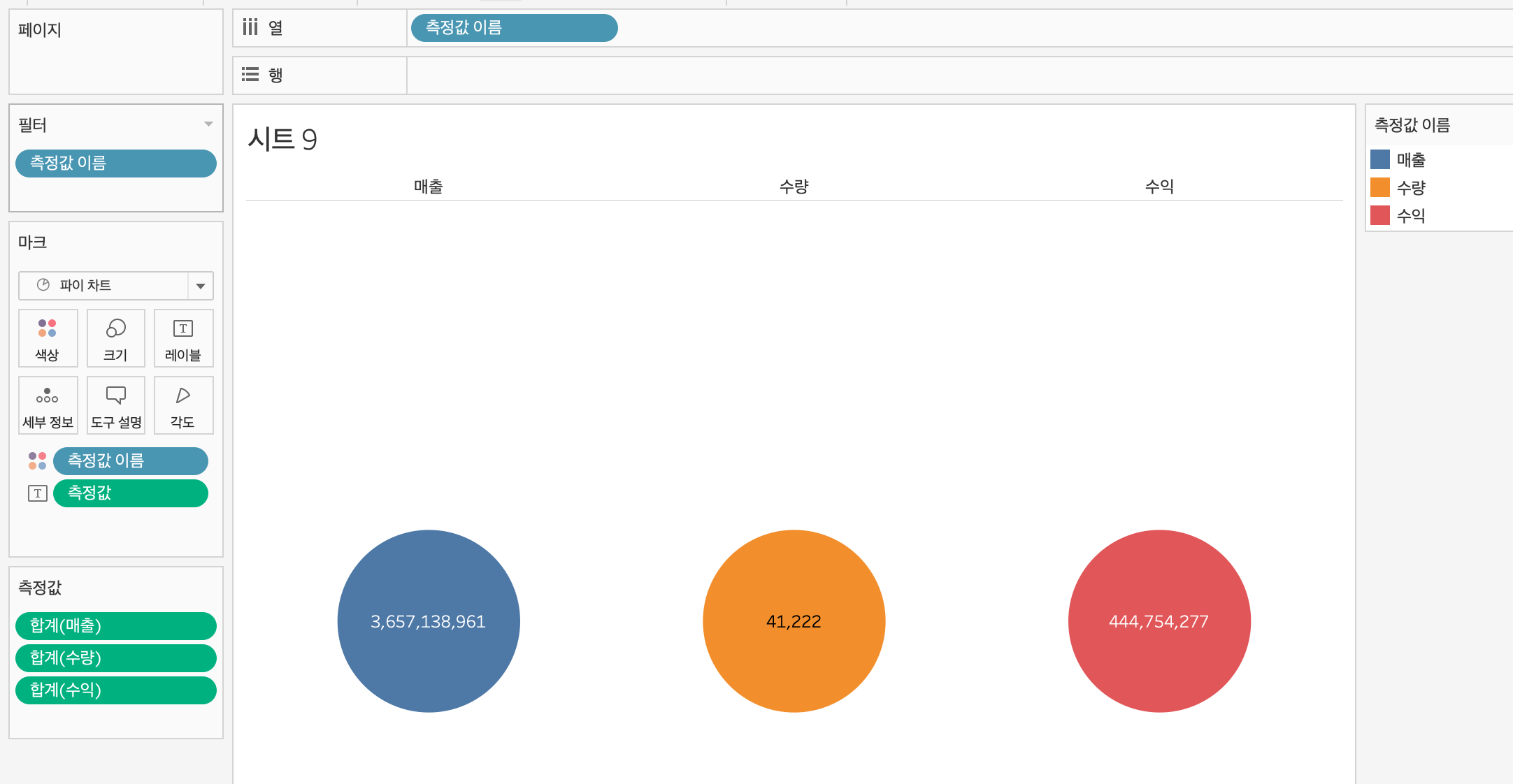
Task: Click the 수익 red legend swatch
Action: point(1379,216)
